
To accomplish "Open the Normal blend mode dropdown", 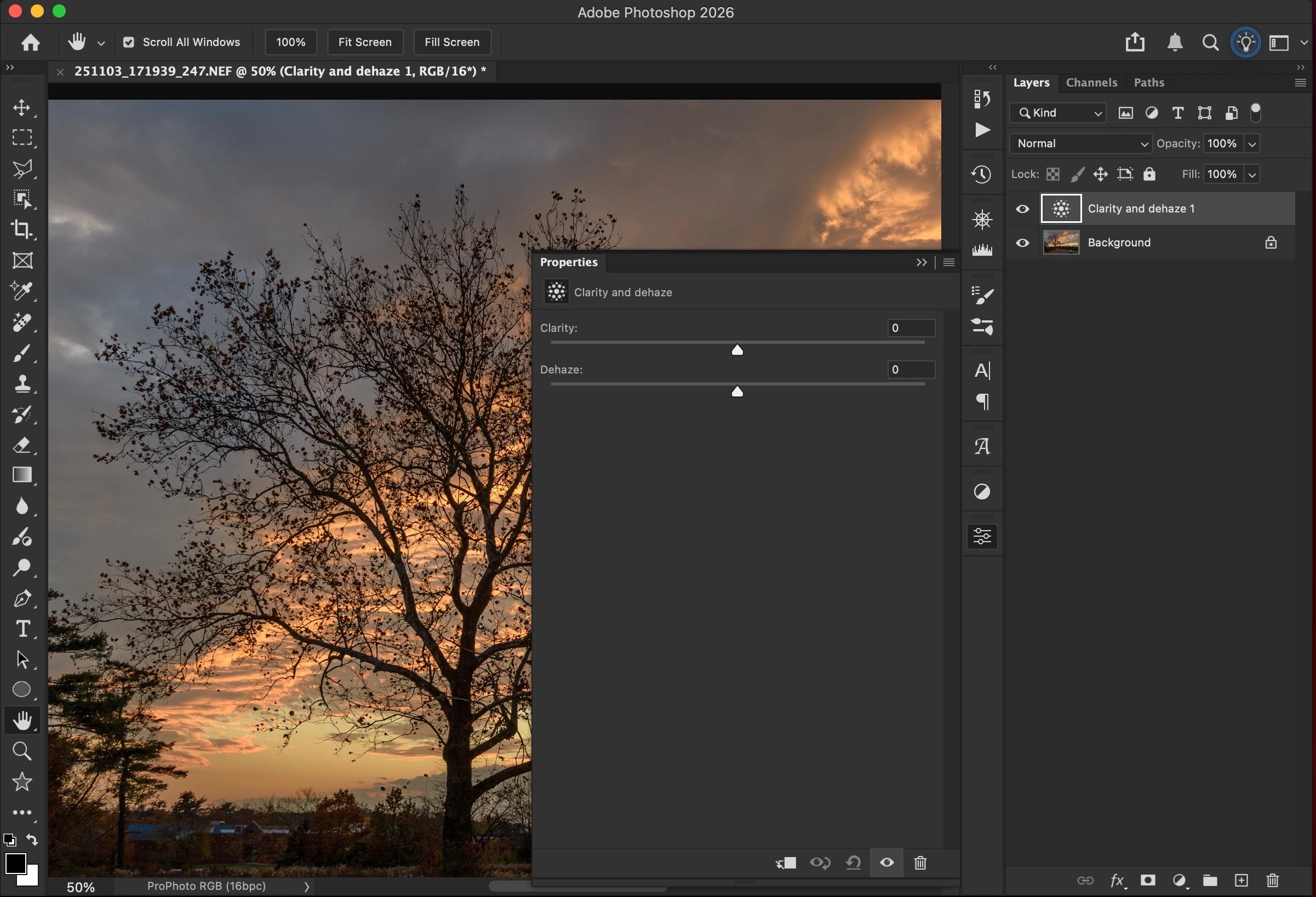I will [1080, 143].
